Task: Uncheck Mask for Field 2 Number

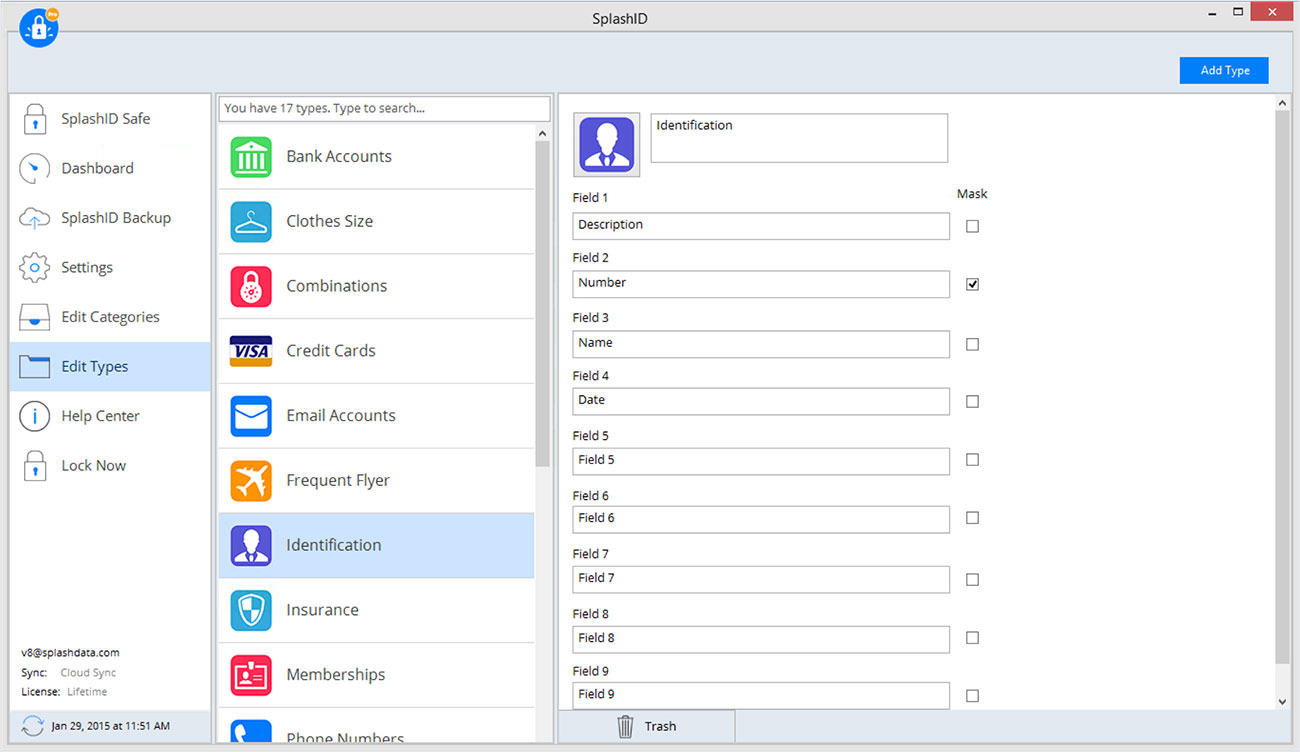Action: (972, 284)
